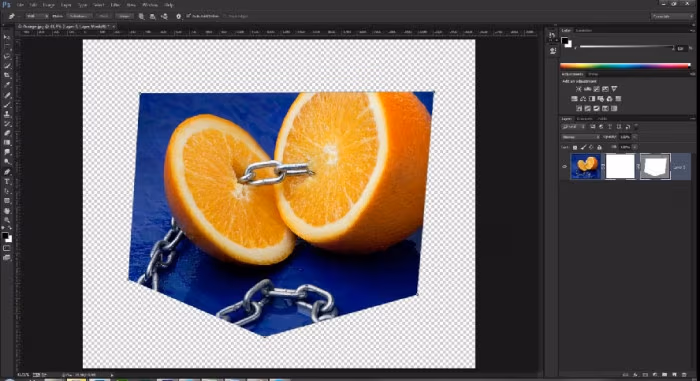This screenshot has width=700, height=381.
Task: Open the layer blend mode dropdown
Action: (580, 137)
